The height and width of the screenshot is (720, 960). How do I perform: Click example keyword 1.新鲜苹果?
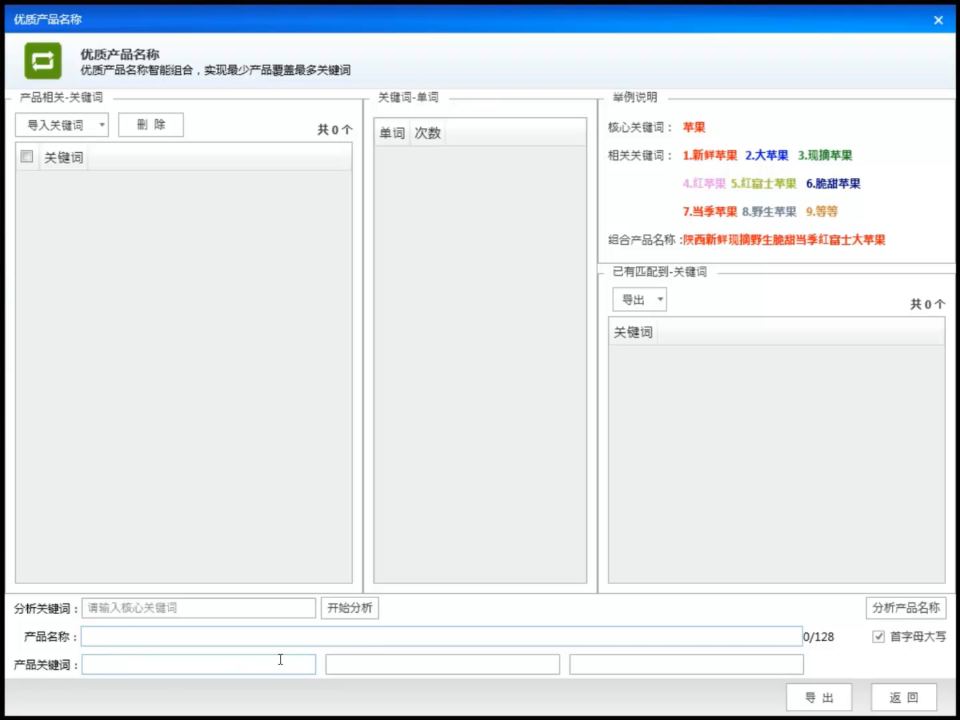710,156
